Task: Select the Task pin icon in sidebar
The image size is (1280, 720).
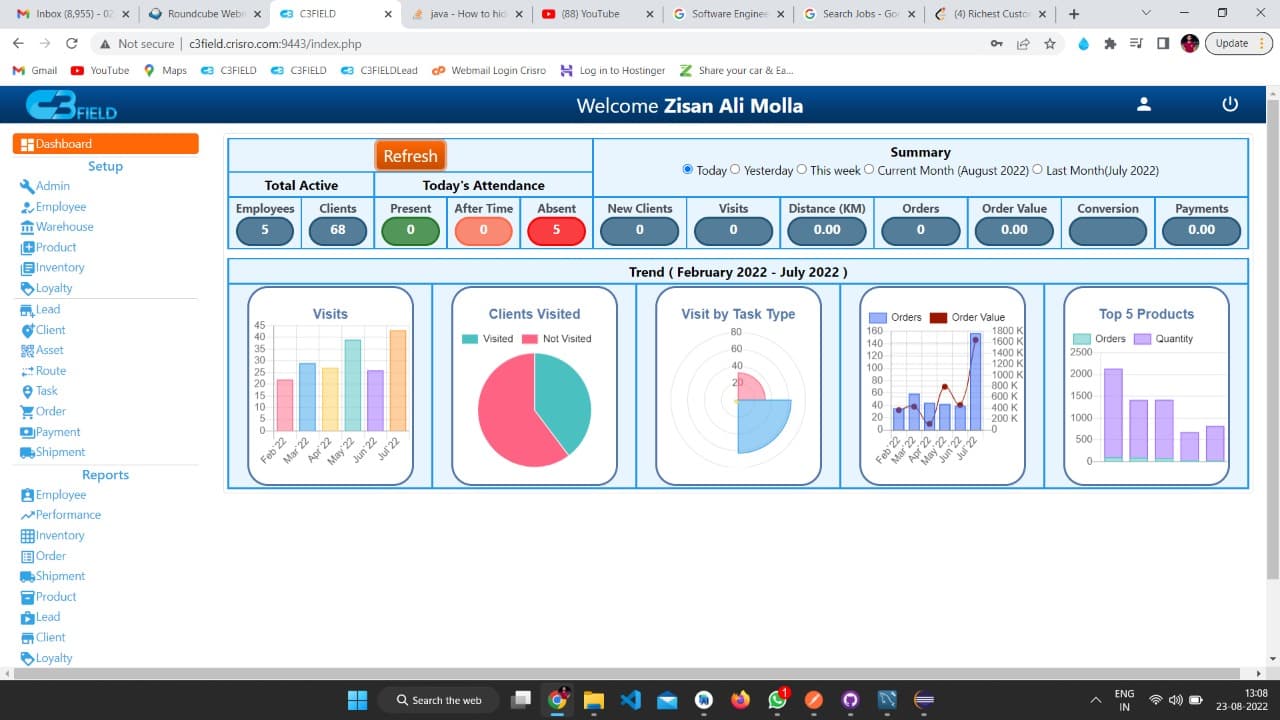Action: [27, 391]
